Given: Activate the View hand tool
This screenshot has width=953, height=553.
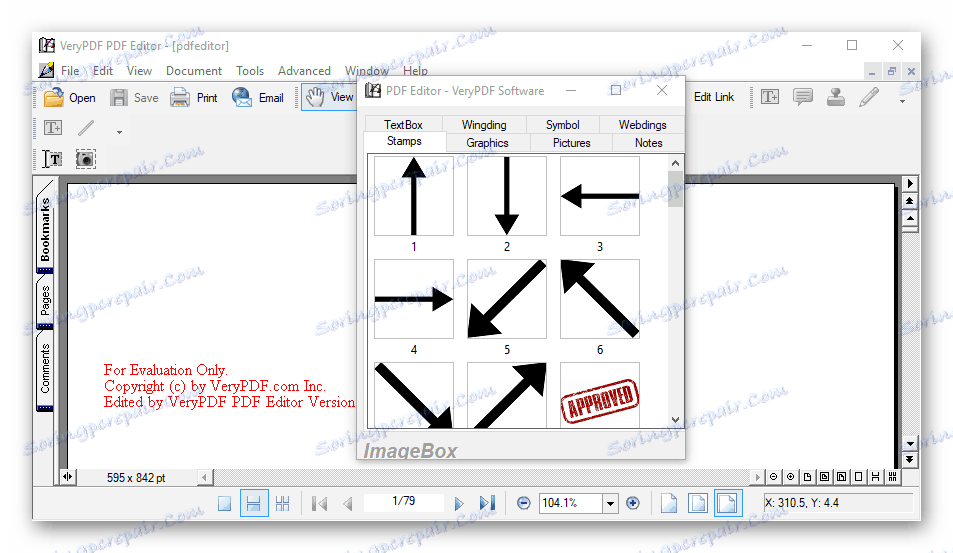Looking at the screenshot, I should (x=329, y=97).
